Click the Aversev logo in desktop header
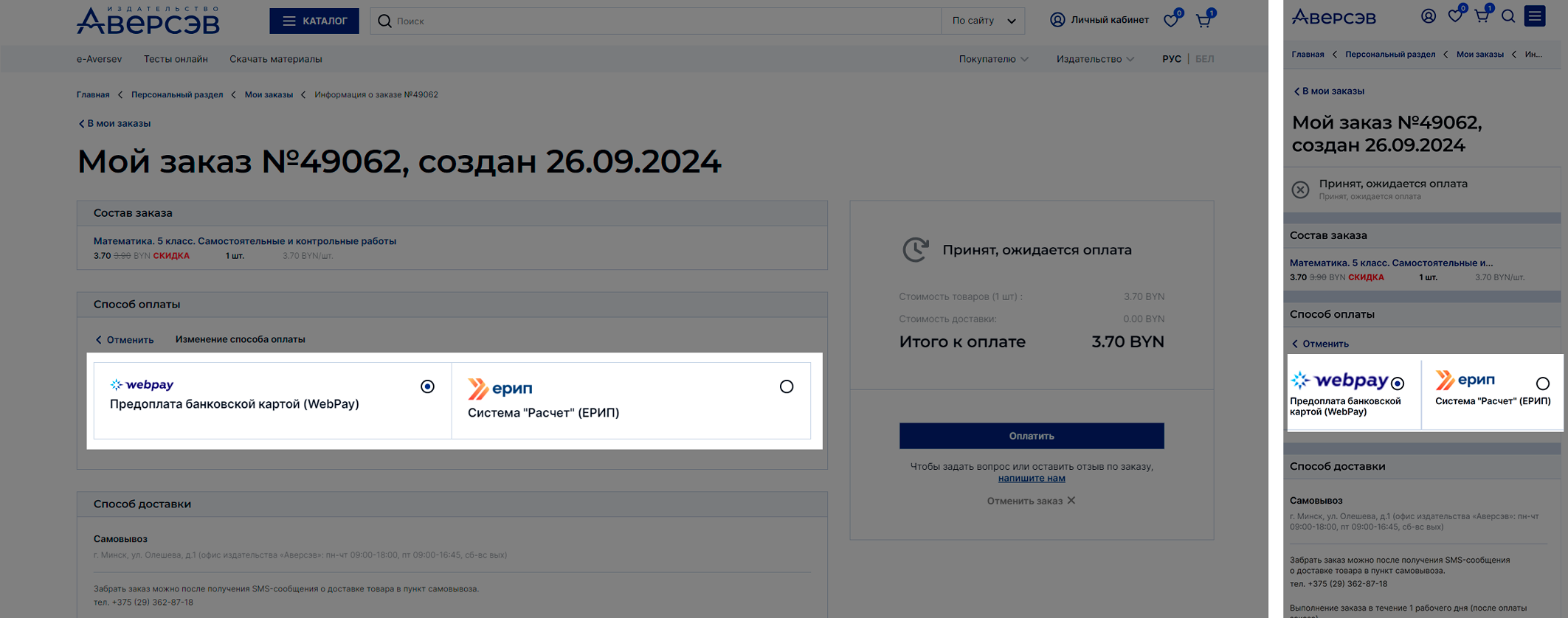The image size is (1568, 618). pyautogui.click(x=148, y=21)
